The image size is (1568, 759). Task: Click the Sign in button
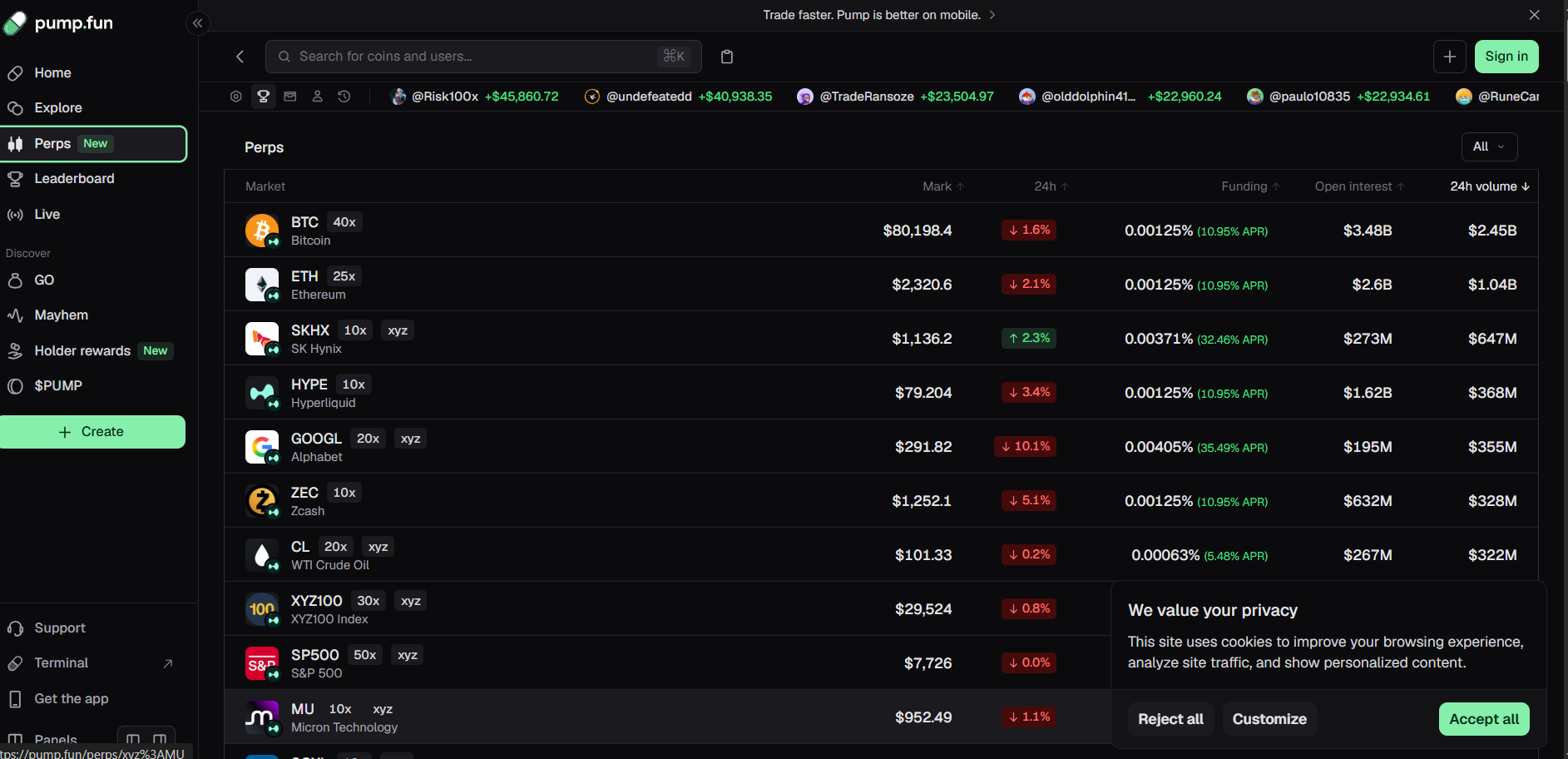point(1506,57)
